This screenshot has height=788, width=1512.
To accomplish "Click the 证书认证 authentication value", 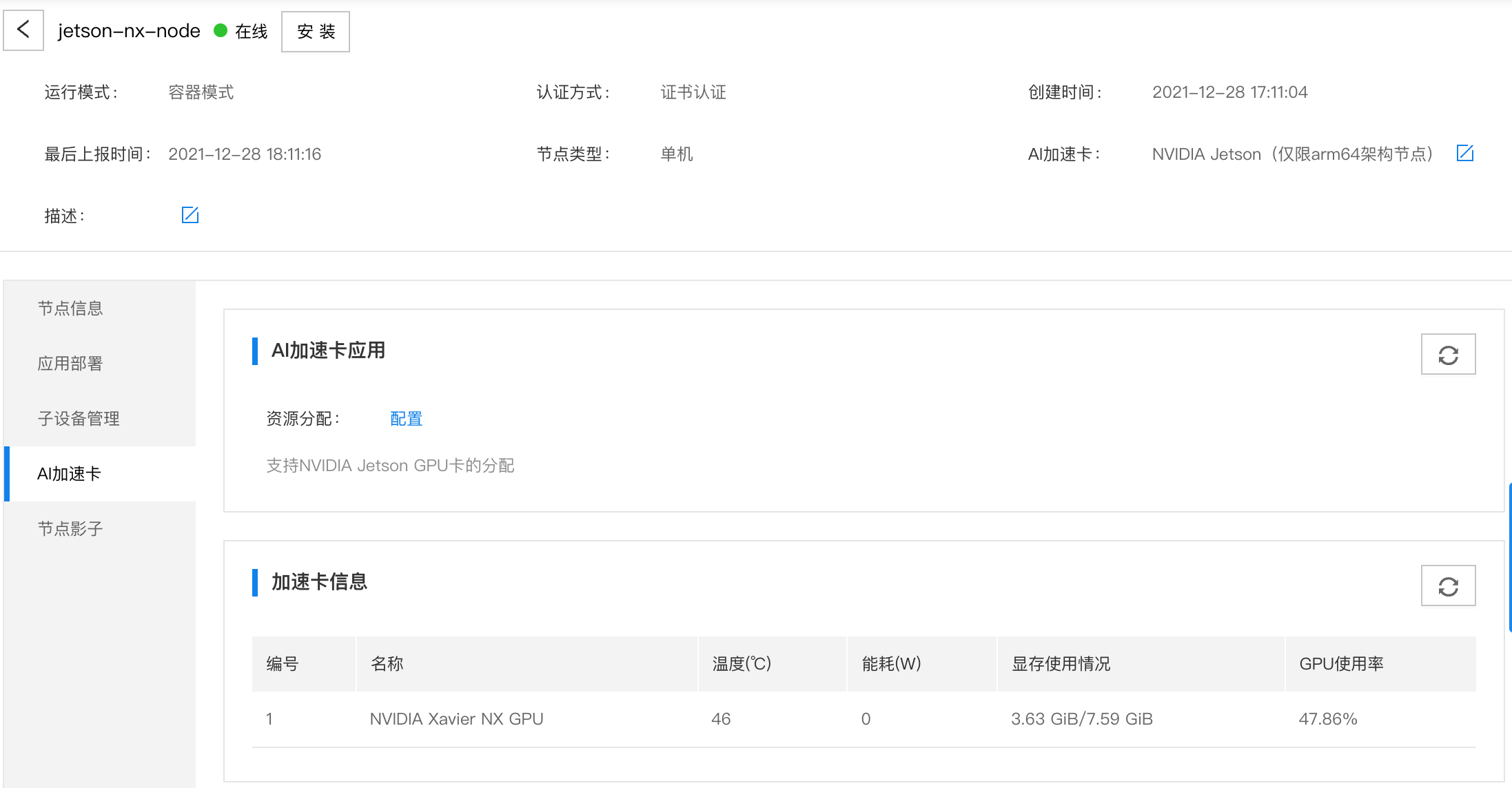I will [x=693, y=92].
